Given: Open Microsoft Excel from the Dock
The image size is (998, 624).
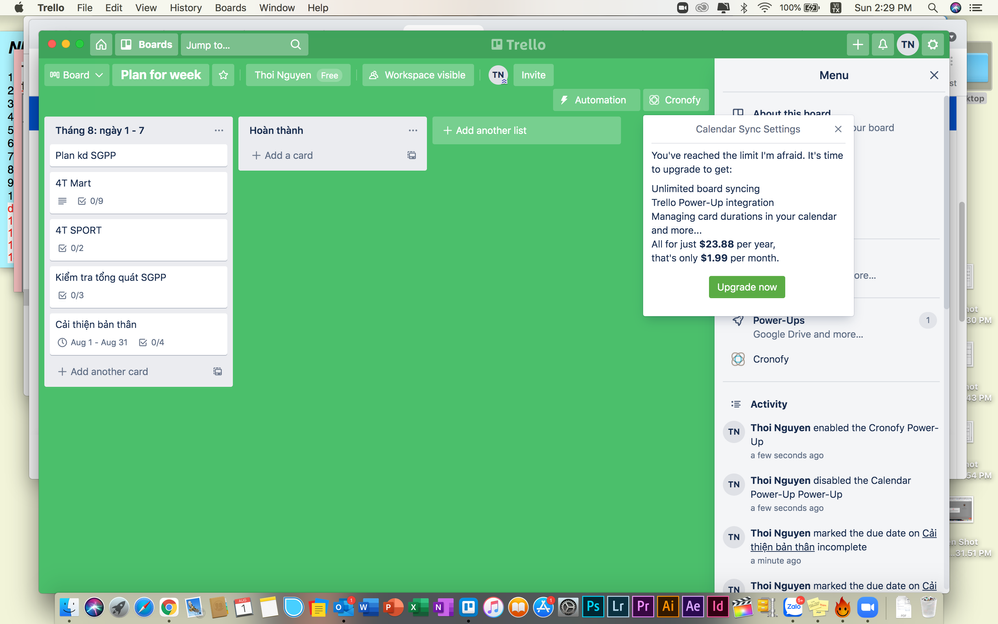Looking at the screenshot, I should click(418, 607).
